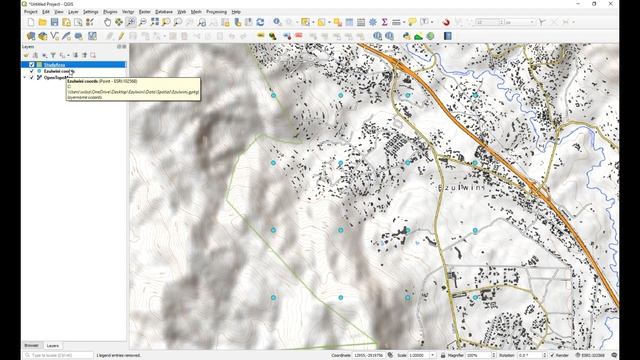Toggle visibility of StudyArea layer
The width and height of the screenshot is (640, 360).
pyautogui.click(x=31, y=64)
